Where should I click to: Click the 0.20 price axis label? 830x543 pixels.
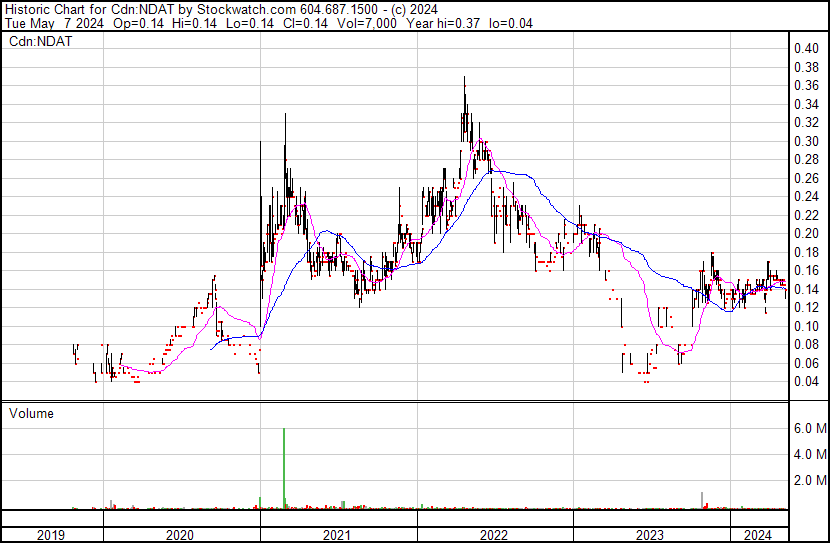tap(806, 233)
